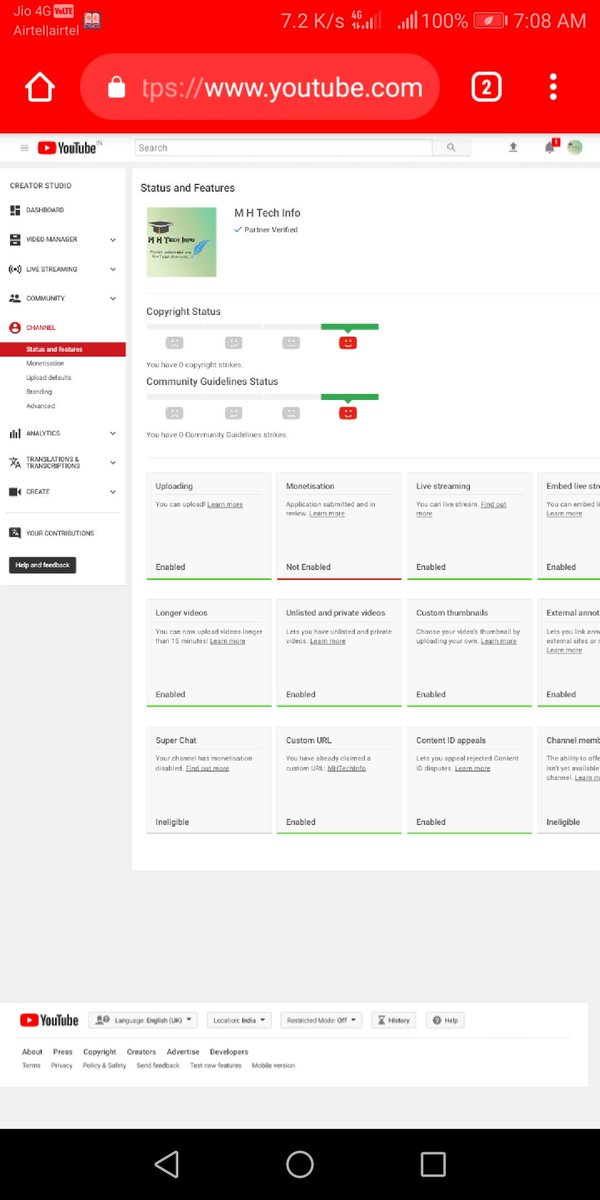The height and width of the screenshot is (1200, 600).
Task: Click the red Community Guidelines face icon
Action: (x=348, y=412)
